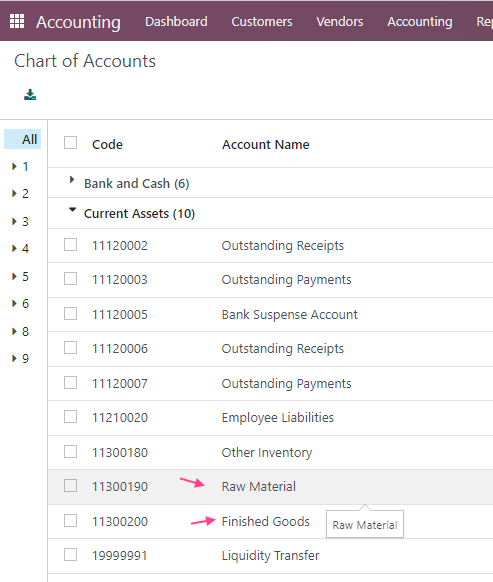
Task: Select the All filter in sidebar
Action: 23,139
